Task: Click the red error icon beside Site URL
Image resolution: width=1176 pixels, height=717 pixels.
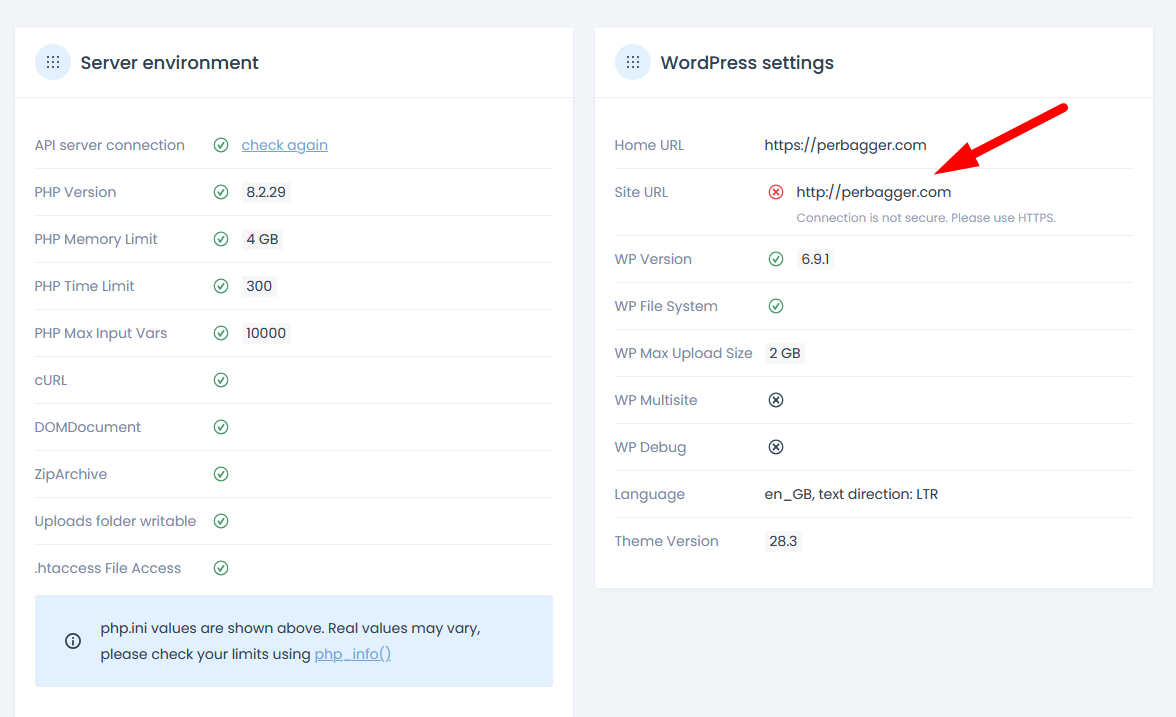Action: point(776,192)
